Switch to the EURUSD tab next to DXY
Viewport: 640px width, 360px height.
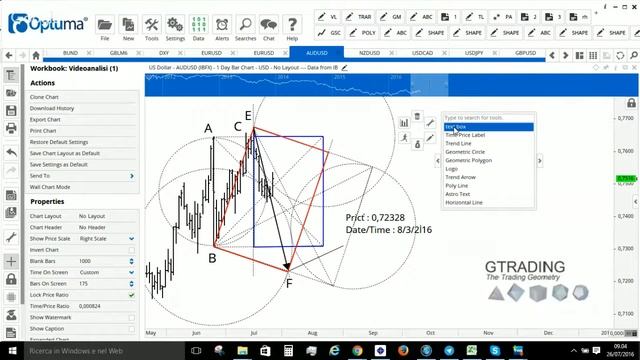tap(211, 53)
